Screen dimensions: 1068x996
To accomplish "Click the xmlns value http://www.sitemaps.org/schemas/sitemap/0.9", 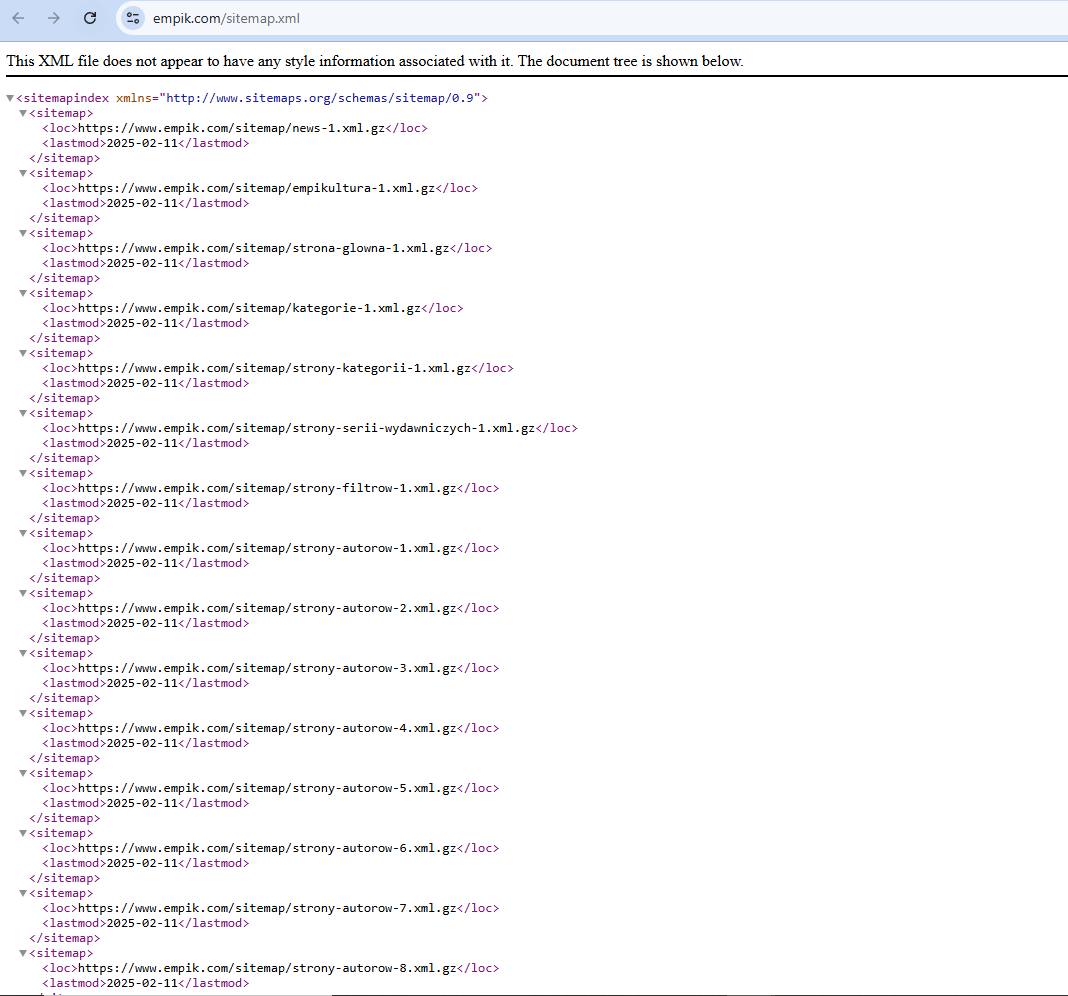I will [x=320, y=98].
